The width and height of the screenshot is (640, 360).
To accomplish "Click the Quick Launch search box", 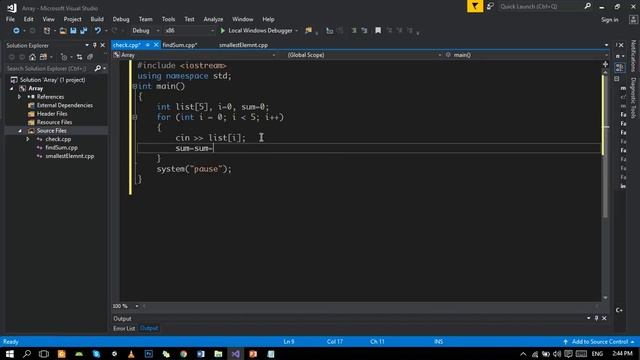I will (x=541, y=6).
